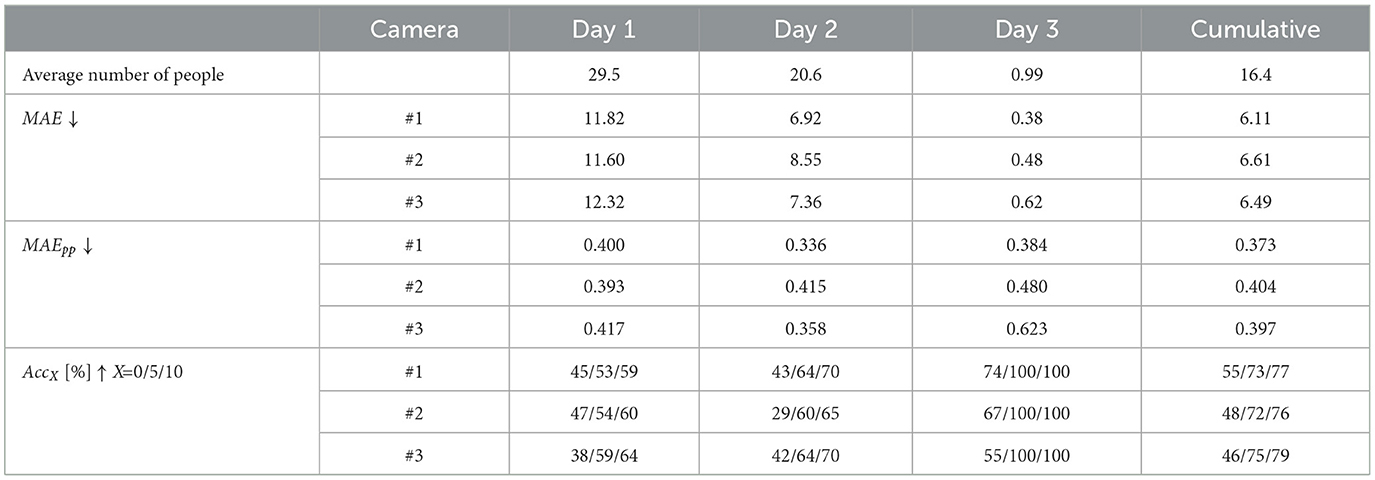Click the 0.373 cumulative MAEpp cell
1375x480 pixels.
click(x=1256, y=246)
